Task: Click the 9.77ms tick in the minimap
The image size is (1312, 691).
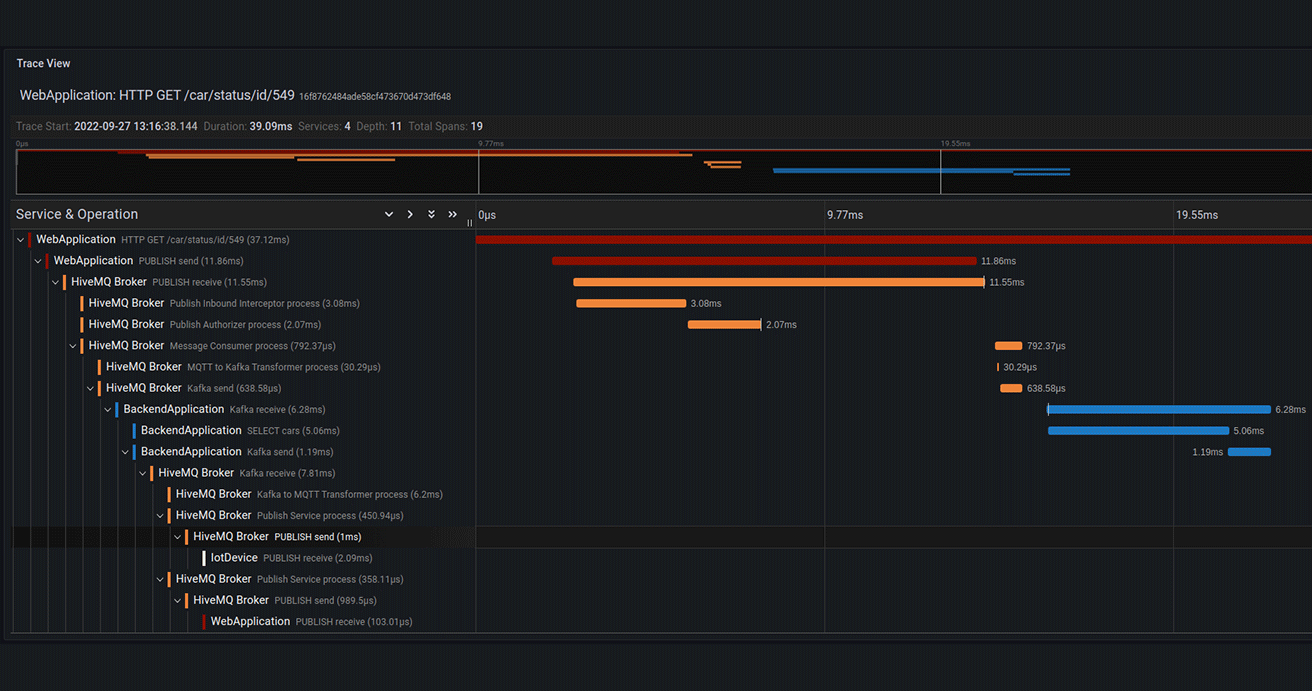Action: (x=491, y=144)
